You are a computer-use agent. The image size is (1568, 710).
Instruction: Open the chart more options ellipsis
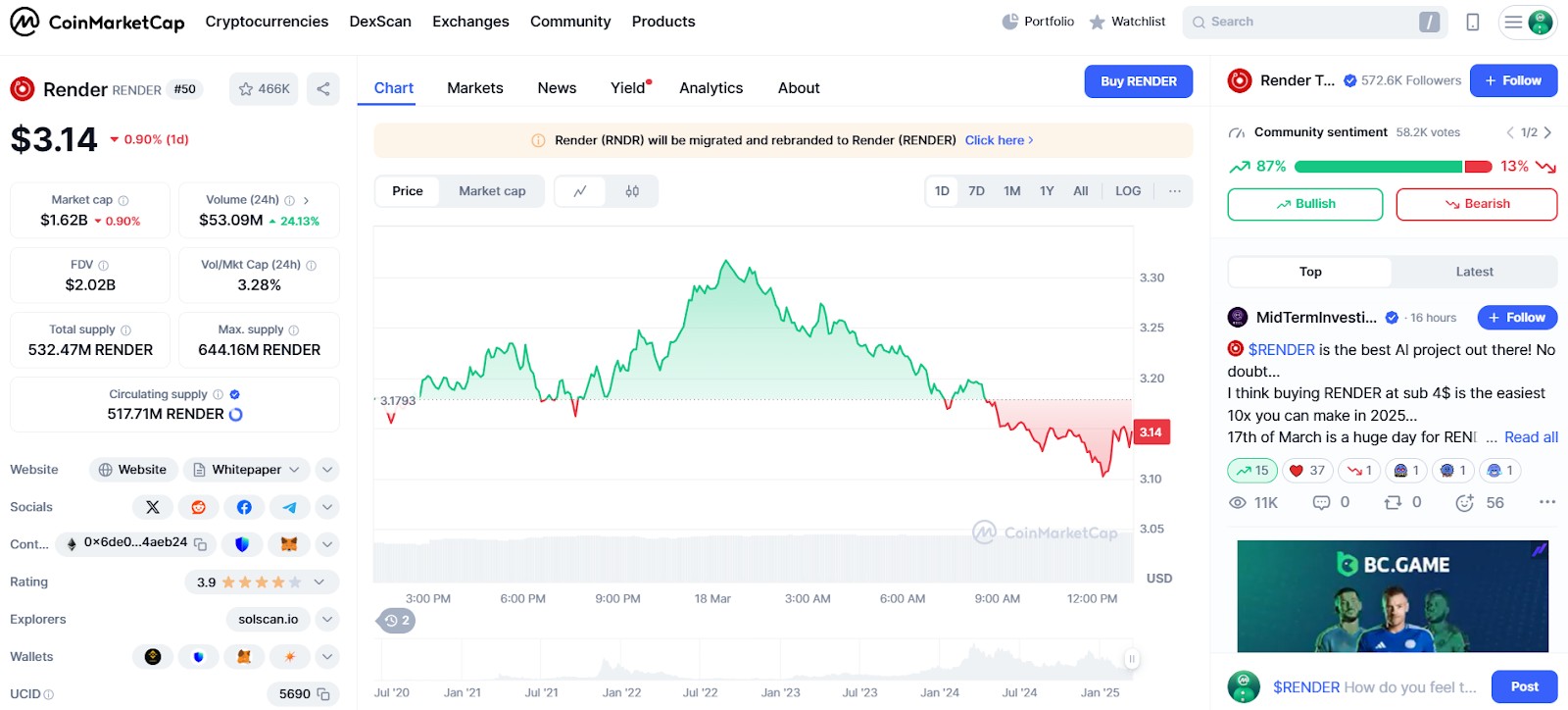tap(1174, 191)
